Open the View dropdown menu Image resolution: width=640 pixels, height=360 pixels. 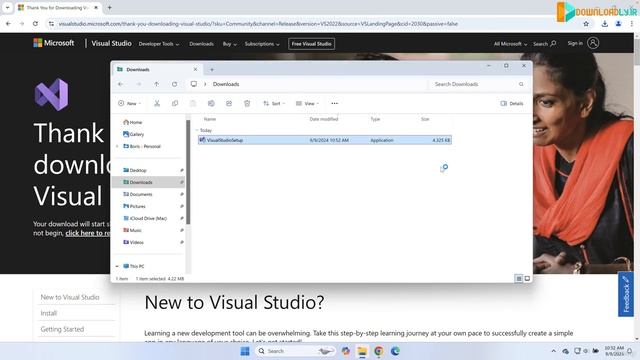[307, 104]
